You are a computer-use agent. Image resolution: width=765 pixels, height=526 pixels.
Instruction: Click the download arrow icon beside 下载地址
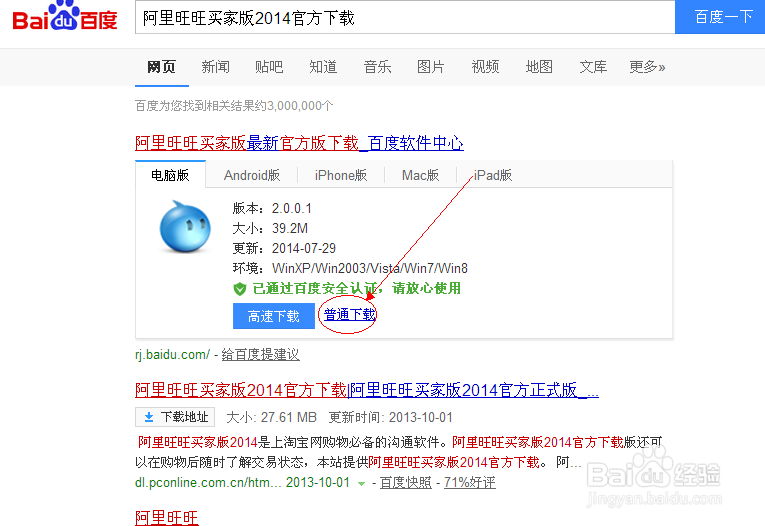(x=149, y=417)
